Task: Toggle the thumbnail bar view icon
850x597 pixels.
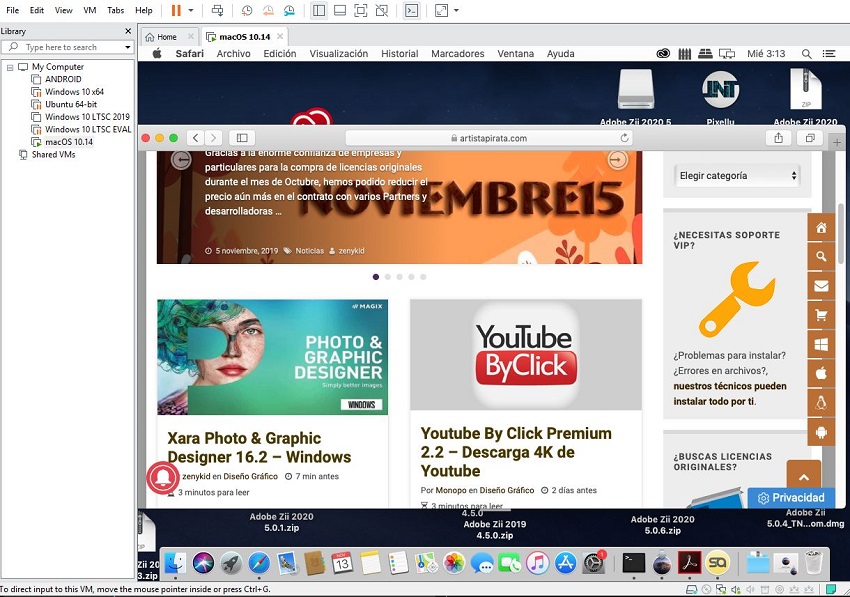Action: tap(340, 10)
